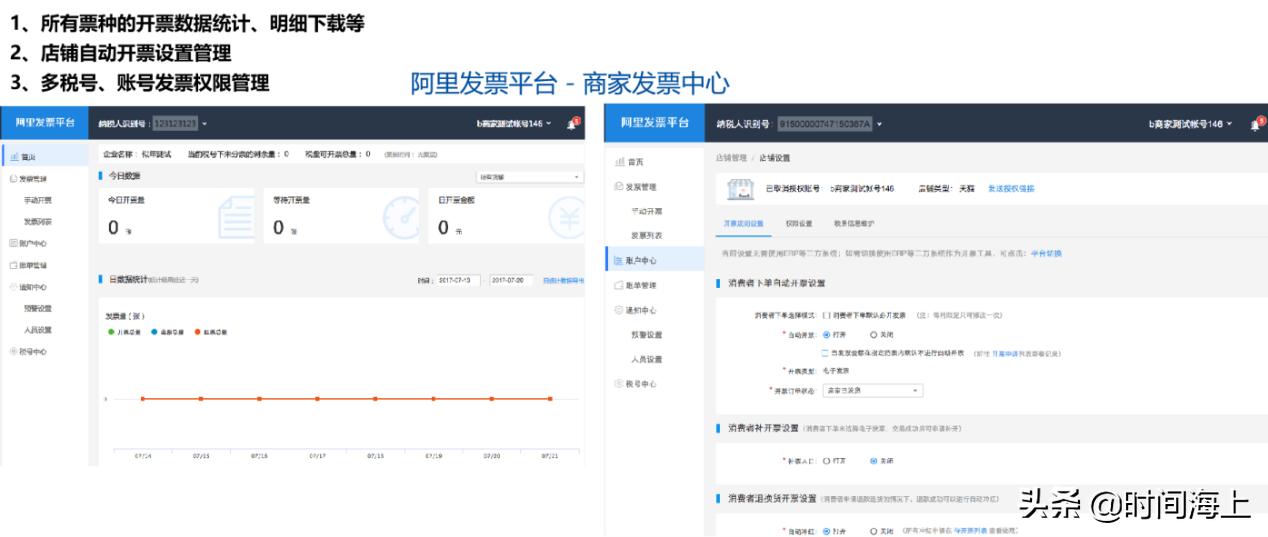
Task: Toggle orange legend series in invoice chart
Action: pos(211,331)
